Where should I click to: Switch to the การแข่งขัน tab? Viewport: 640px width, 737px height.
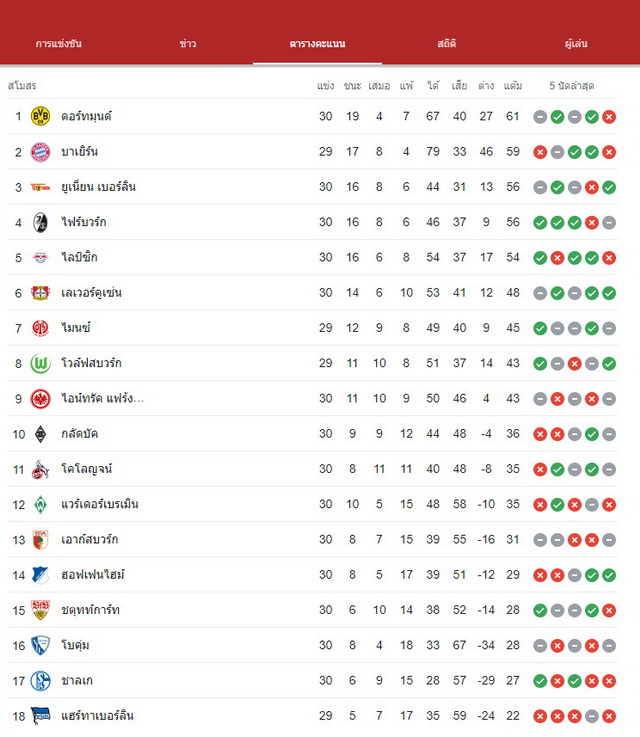(x=59, y=44)
